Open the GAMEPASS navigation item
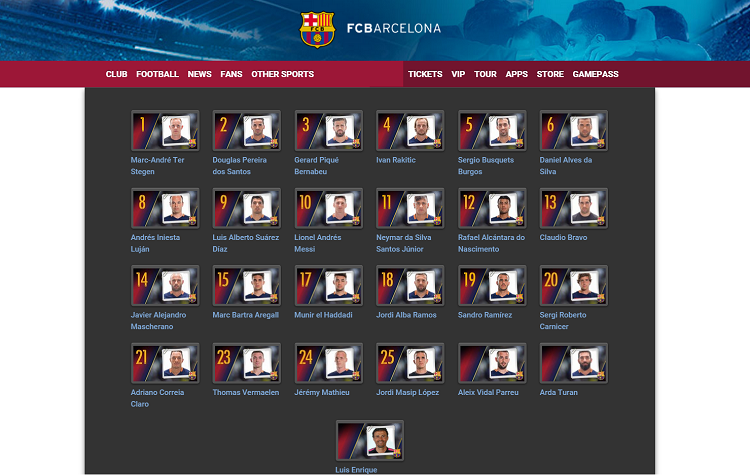The image size is (750, 475). pos(596,74)
